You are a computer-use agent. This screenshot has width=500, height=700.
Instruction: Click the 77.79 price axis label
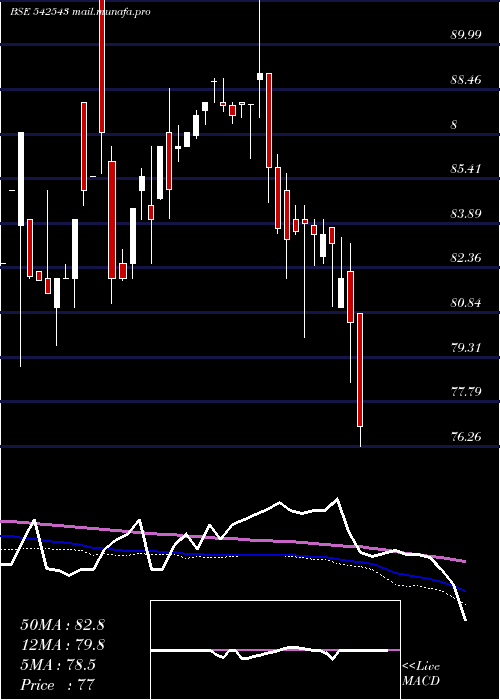[x=466, y=392]
